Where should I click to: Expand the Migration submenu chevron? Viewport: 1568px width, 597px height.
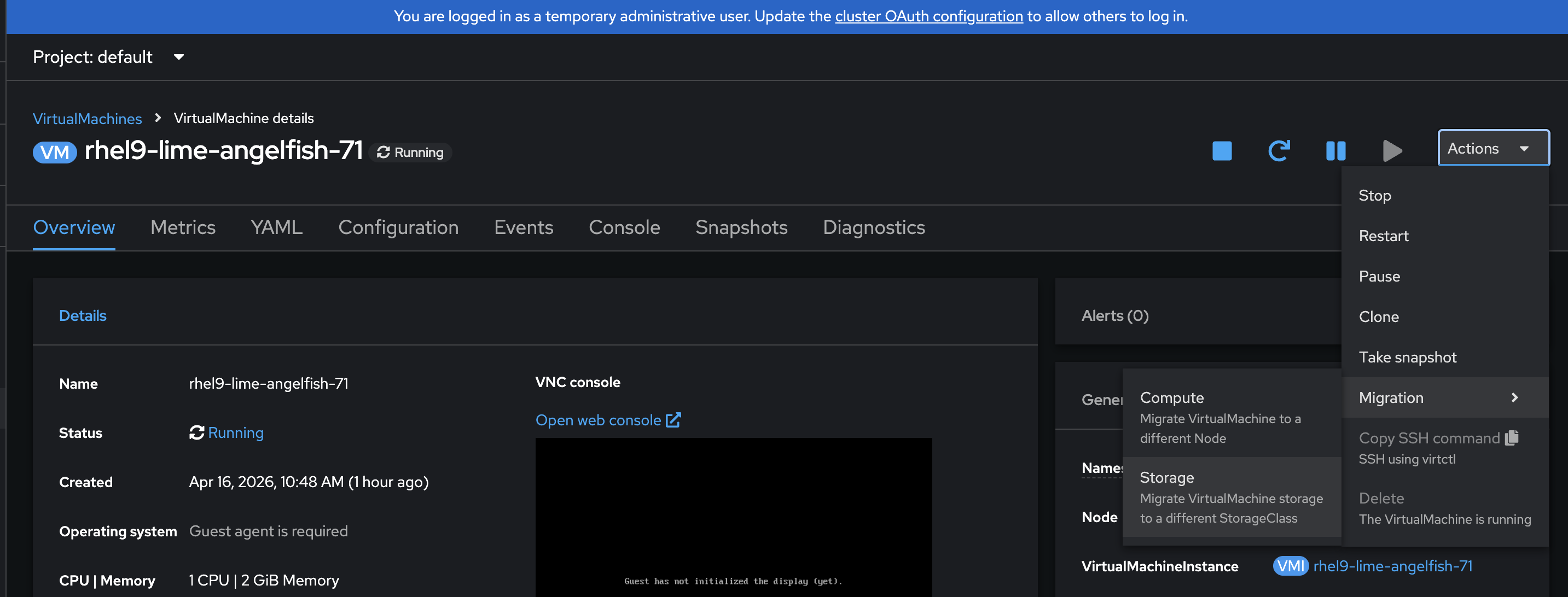click(x=1514, y=397)
